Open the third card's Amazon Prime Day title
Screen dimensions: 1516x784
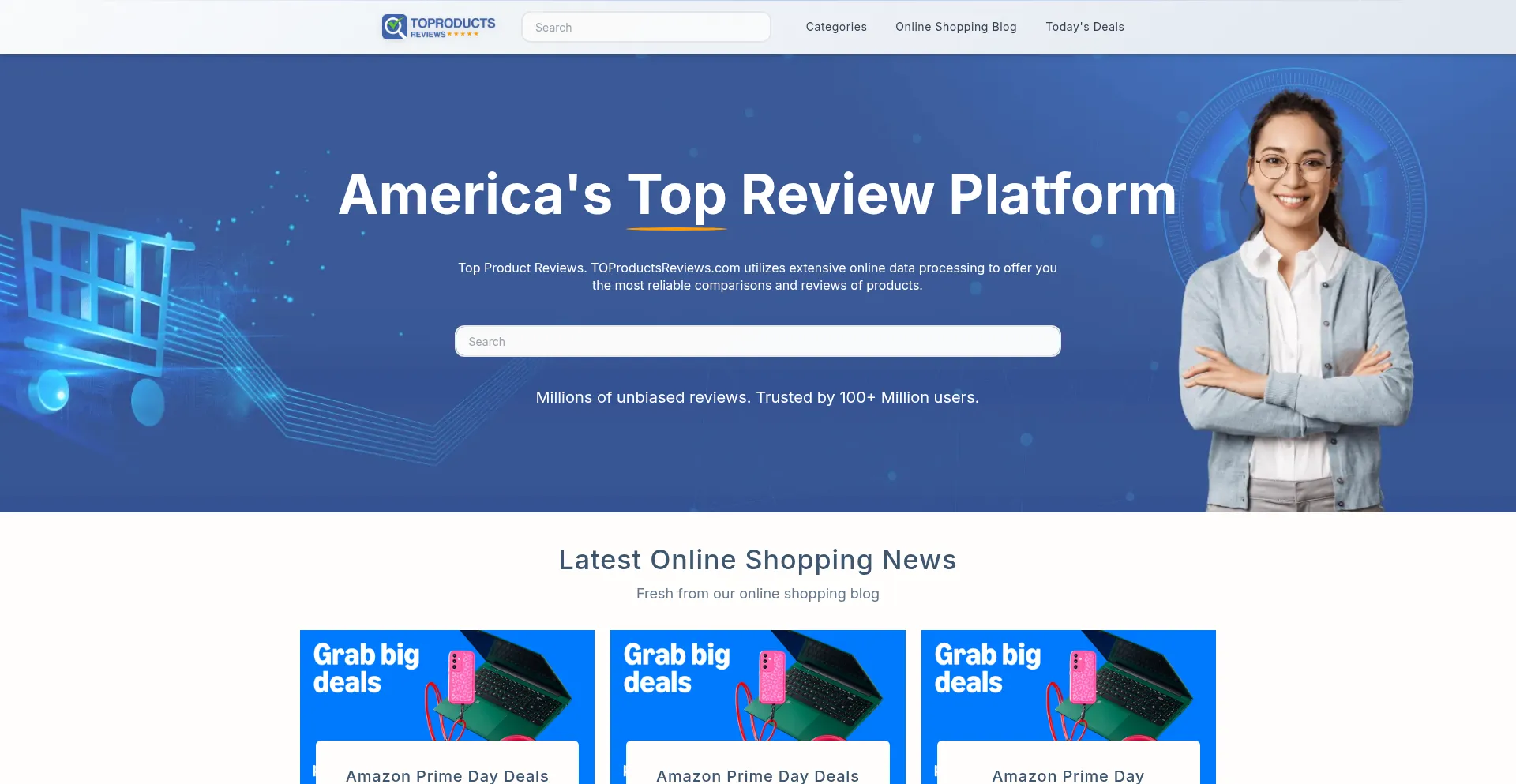(x=1068, y=775)
